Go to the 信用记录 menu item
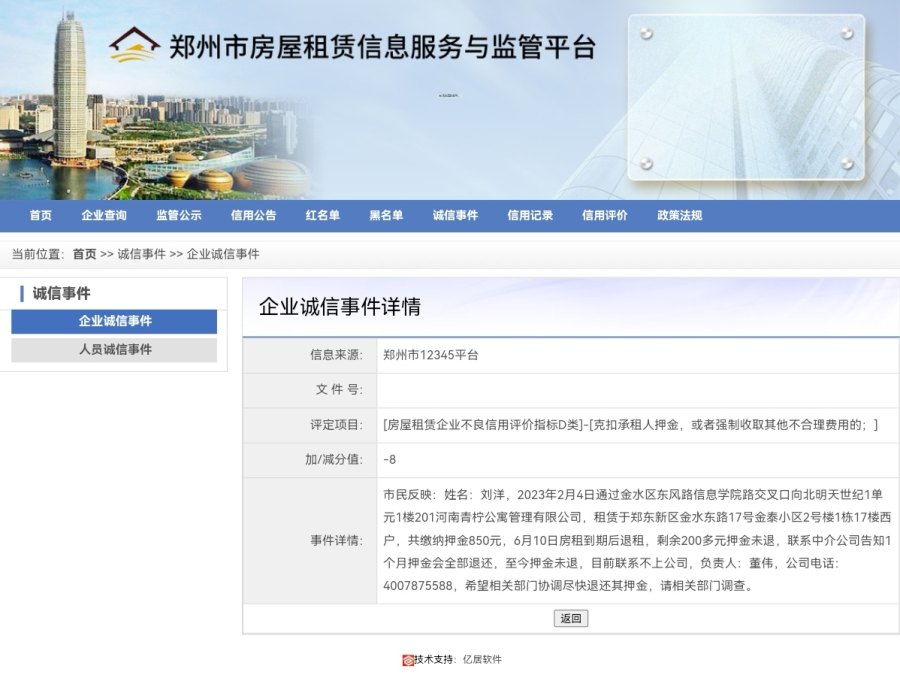Screen dimensions: 900x675 coord(530,215)
